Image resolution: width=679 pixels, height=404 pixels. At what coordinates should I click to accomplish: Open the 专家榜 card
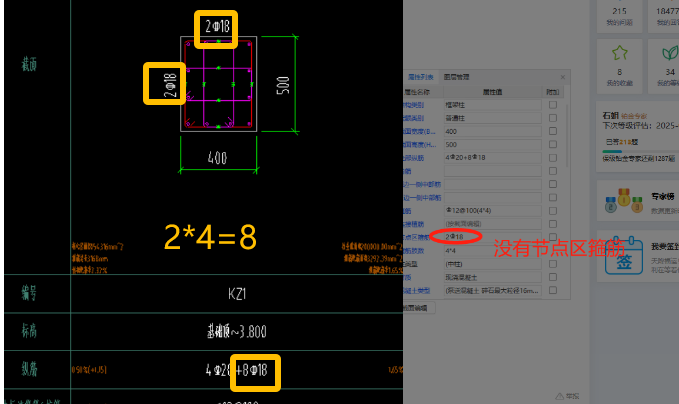click(x=638, y=201)
